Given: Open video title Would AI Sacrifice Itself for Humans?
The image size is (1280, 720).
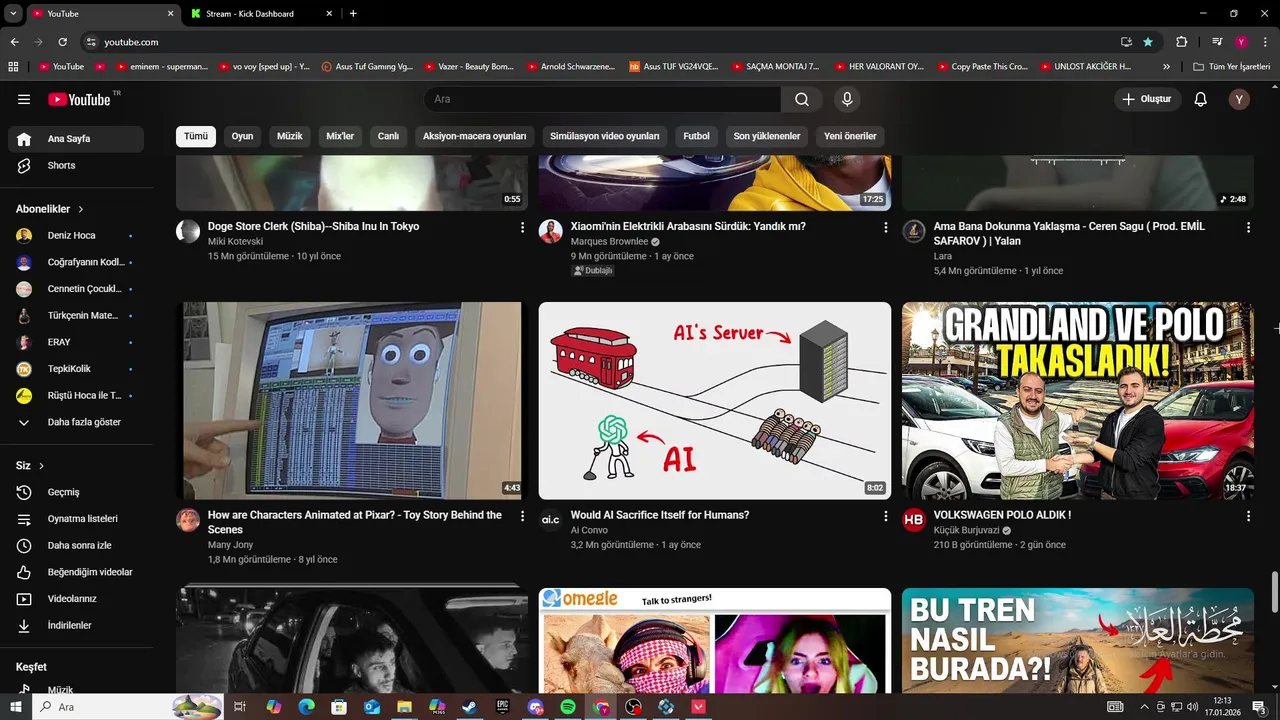Looking at the screenshot, I should (660, 515).
